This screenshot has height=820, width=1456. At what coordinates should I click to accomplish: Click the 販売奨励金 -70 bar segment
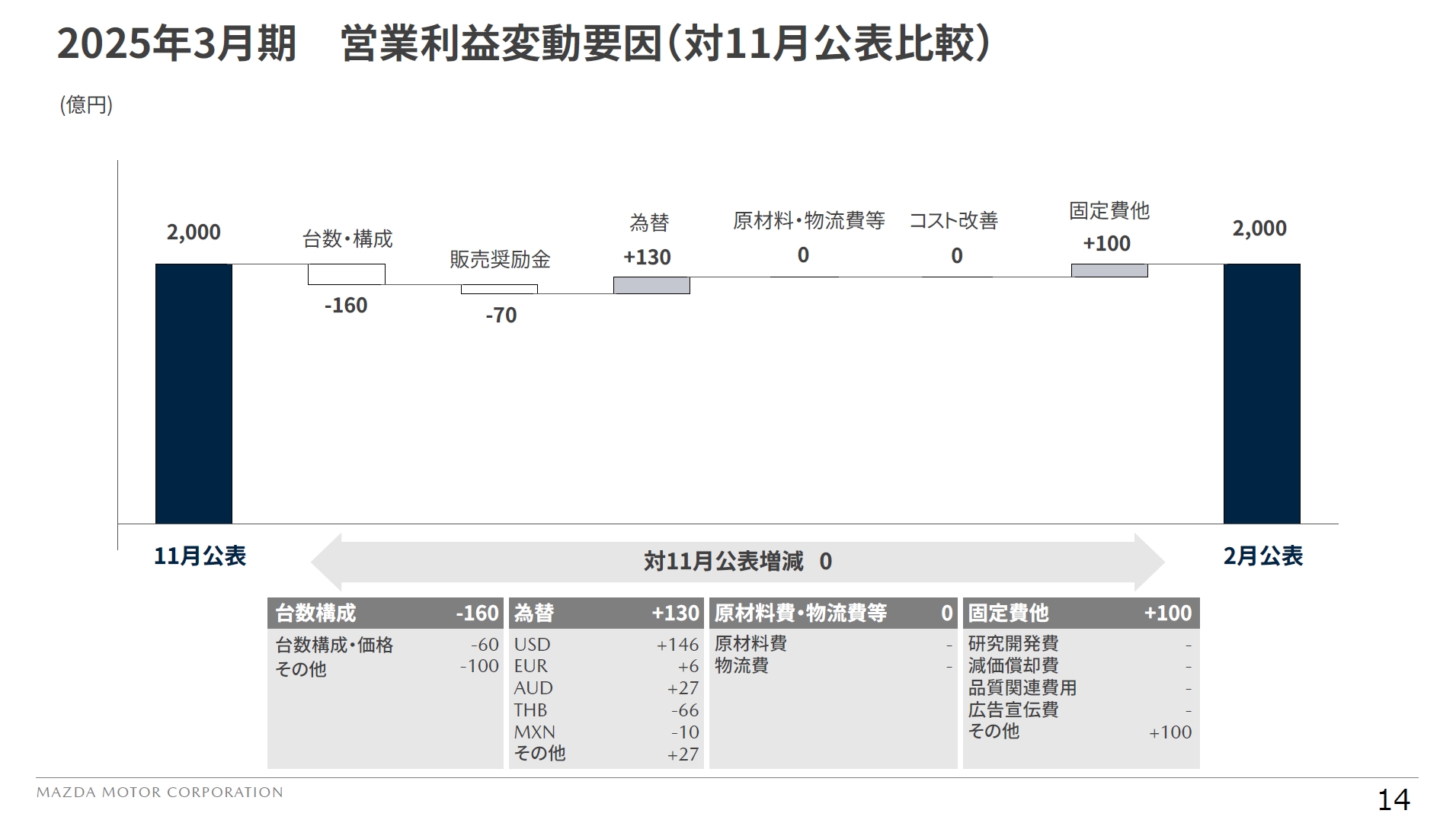pos(499,290)
